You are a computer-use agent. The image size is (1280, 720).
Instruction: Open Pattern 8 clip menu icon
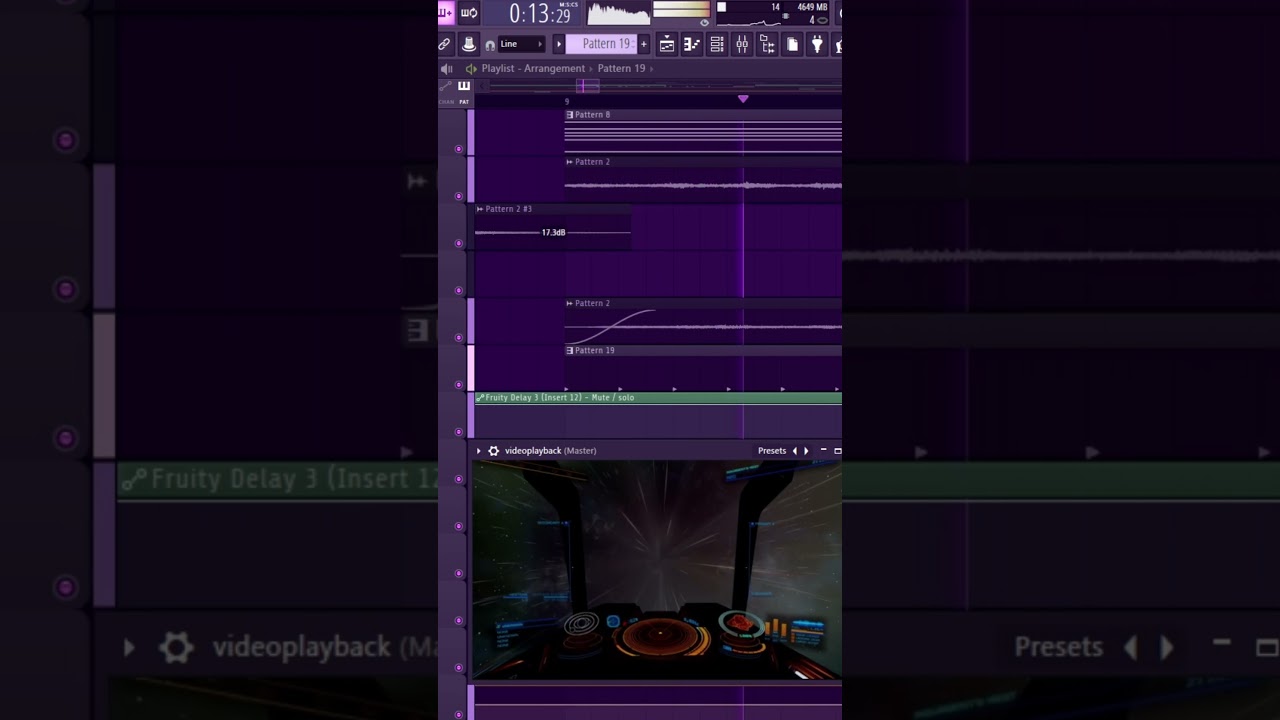[570, 115]
